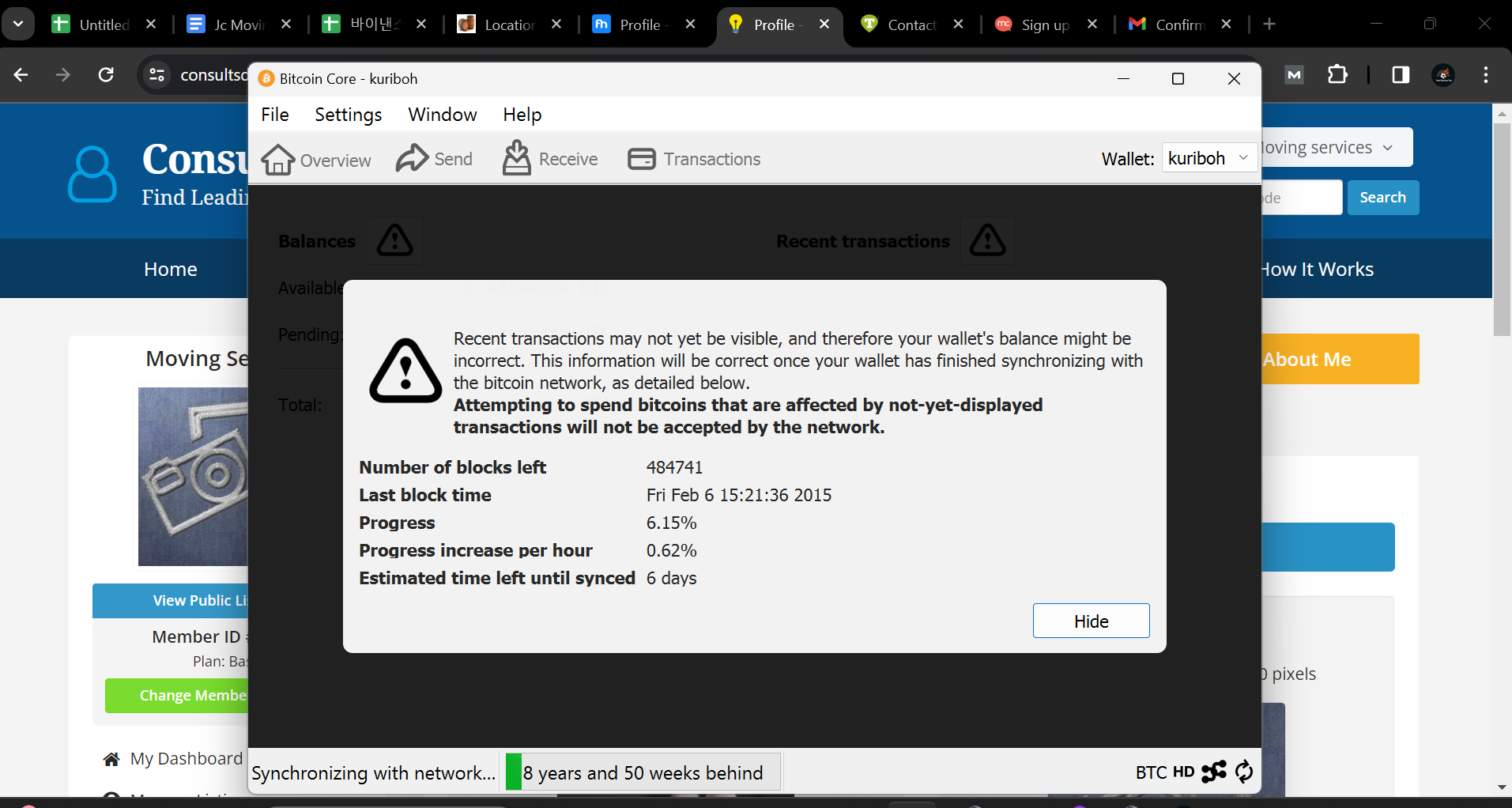This screenshot has width=1512, height=808.
Task: Click the Bitcoin Core title bar icon
Action: (x=266, y=78)
